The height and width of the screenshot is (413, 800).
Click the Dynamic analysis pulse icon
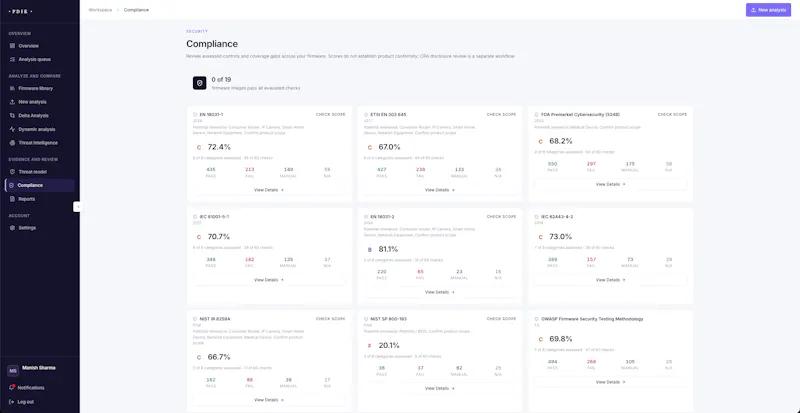(12, 130)
